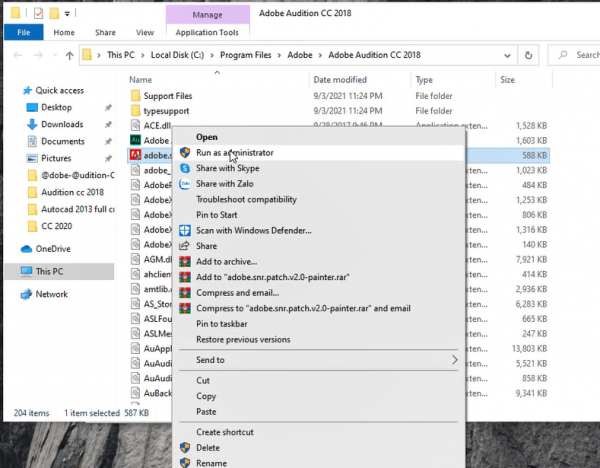
Task: Click the Skype icon in context menu
Action: [184, 168]
